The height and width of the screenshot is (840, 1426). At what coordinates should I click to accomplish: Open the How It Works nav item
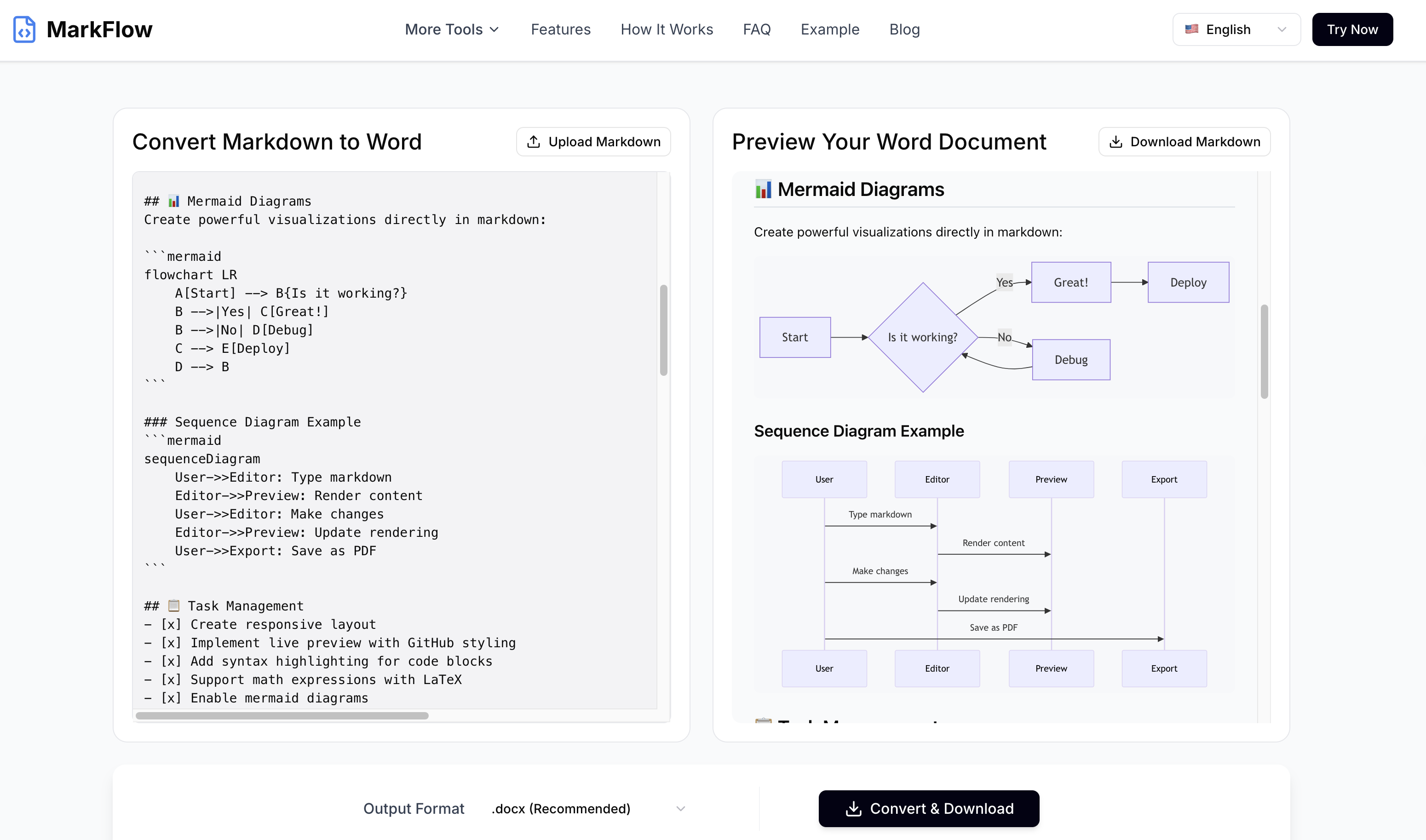[667, 29]
